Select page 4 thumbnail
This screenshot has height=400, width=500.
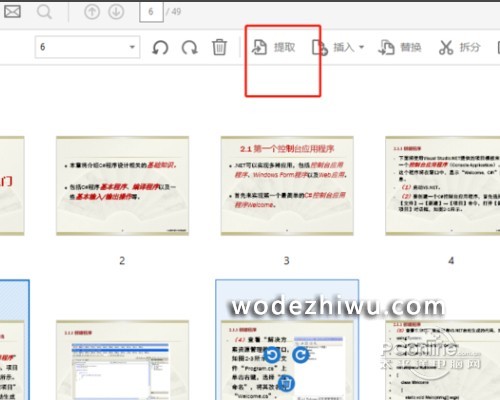coord(443,186)
